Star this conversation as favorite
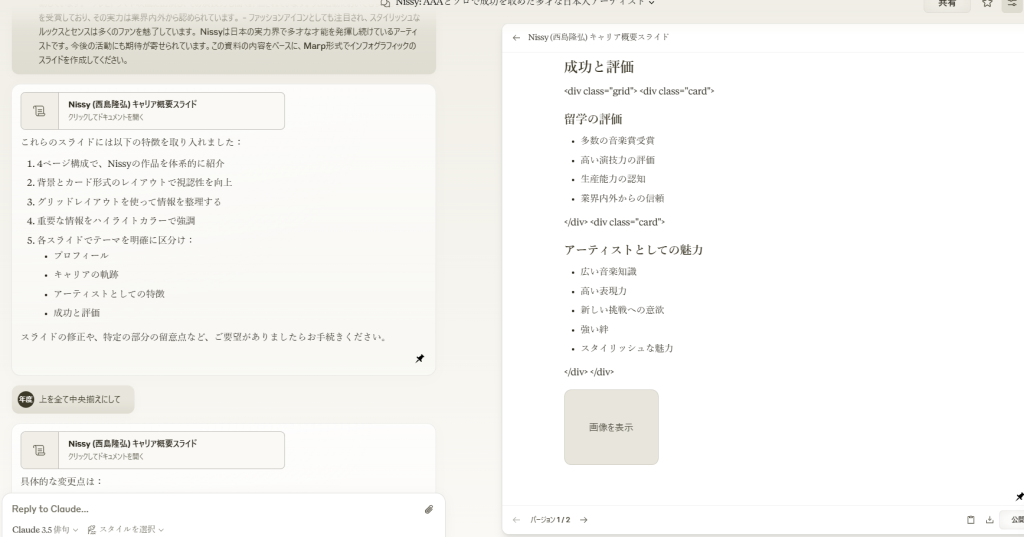This screenshot has width=1024, height=537. 987,4
